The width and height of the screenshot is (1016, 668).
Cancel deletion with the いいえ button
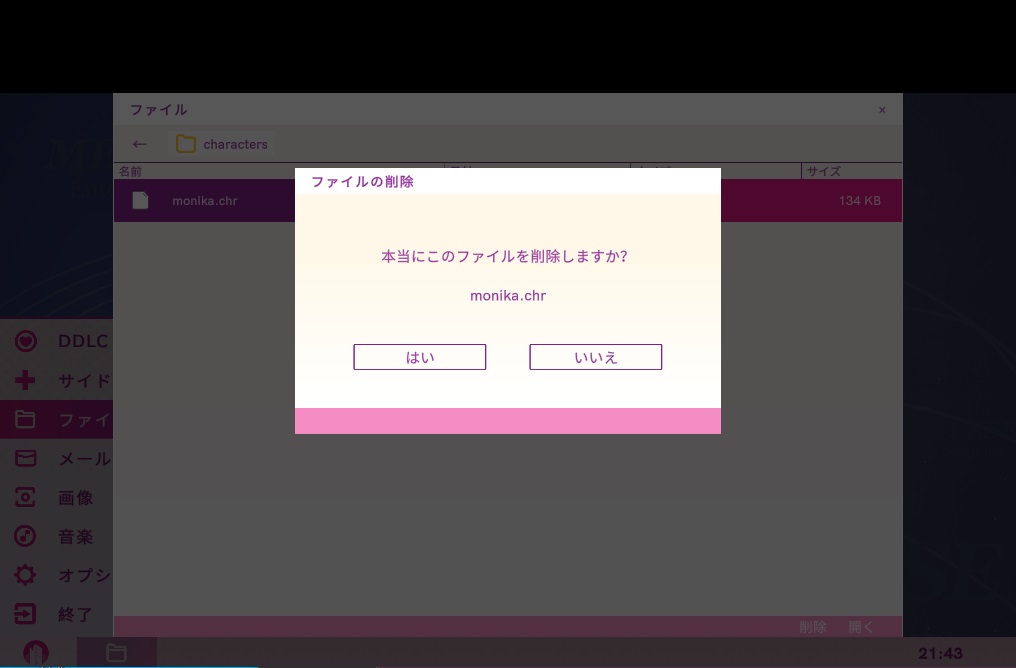coord(595,357)
